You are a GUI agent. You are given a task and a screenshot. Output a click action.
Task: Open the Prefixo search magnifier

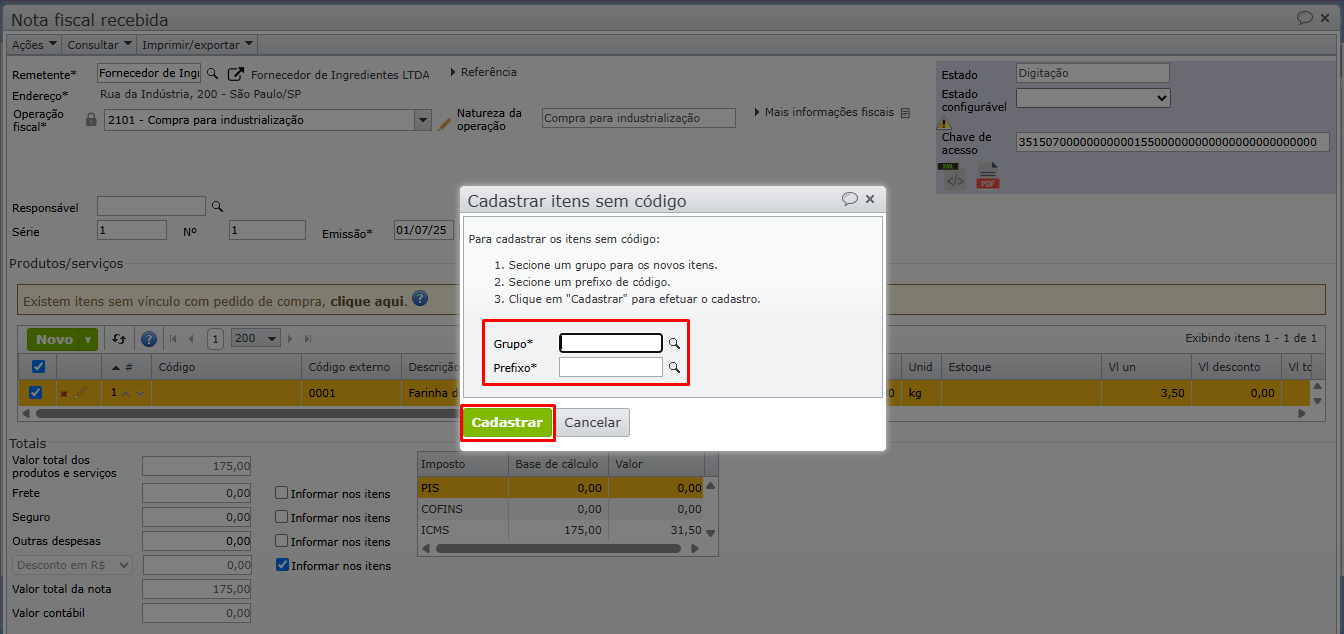click(x=675, y=368)
